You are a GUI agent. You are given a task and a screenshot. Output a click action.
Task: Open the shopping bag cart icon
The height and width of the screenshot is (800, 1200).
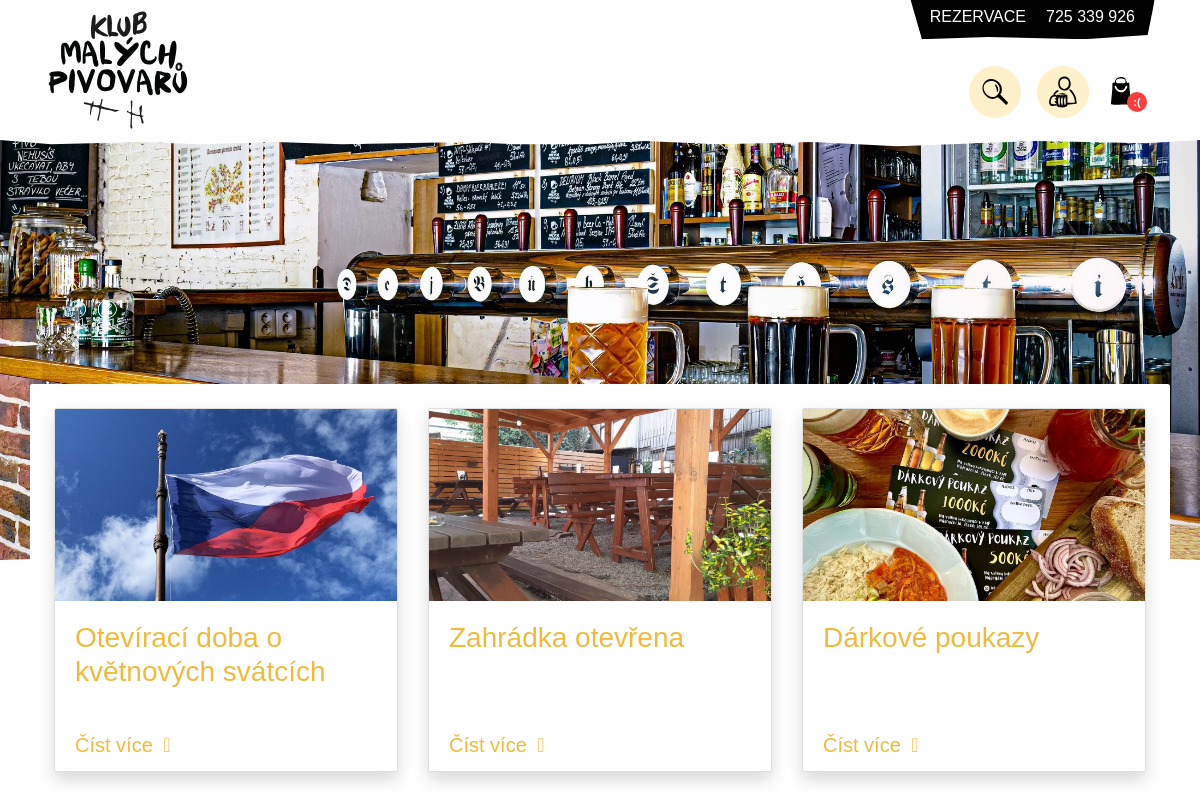click(x=1121, y=92)
